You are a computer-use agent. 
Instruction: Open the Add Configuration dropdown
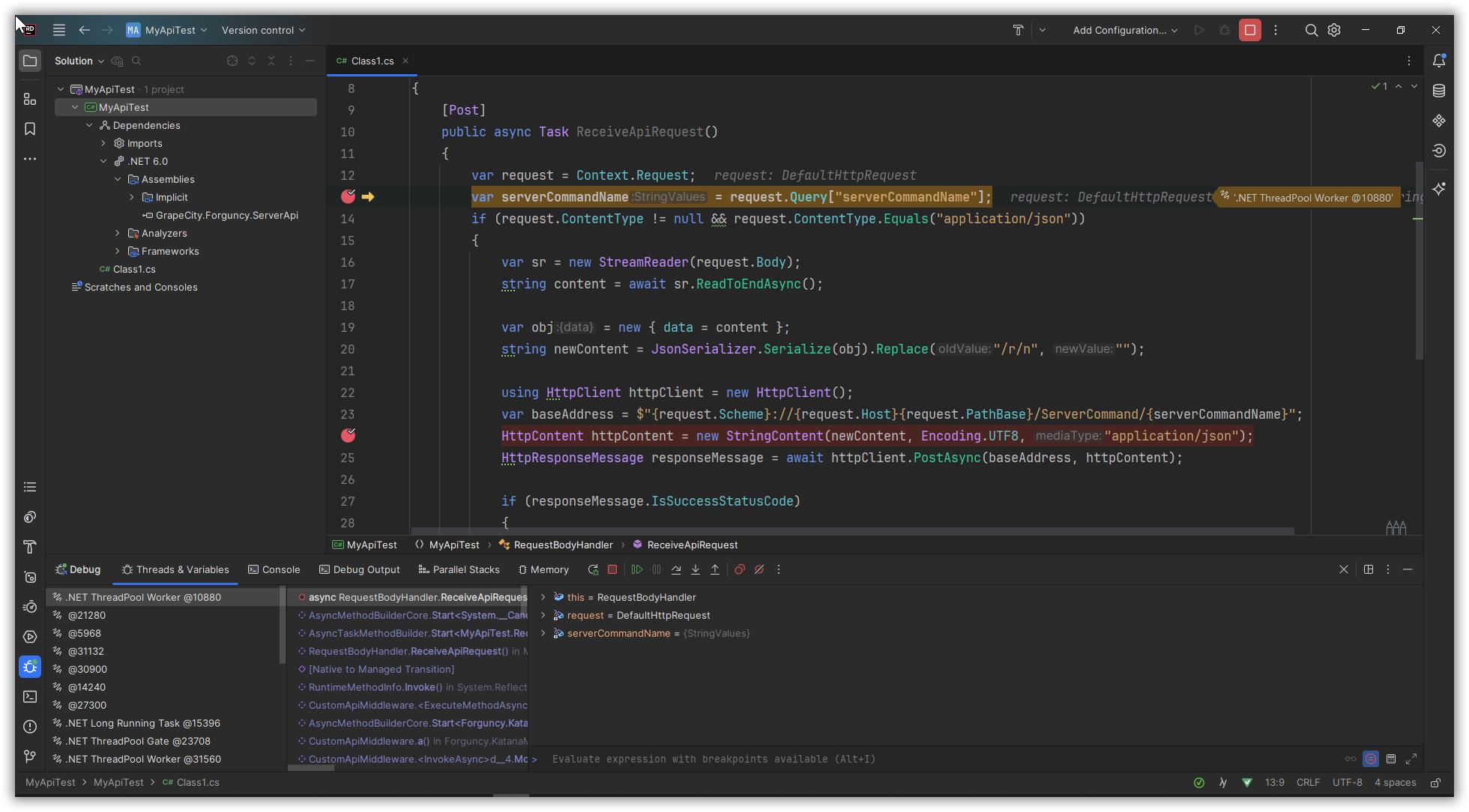[1124, 30]
